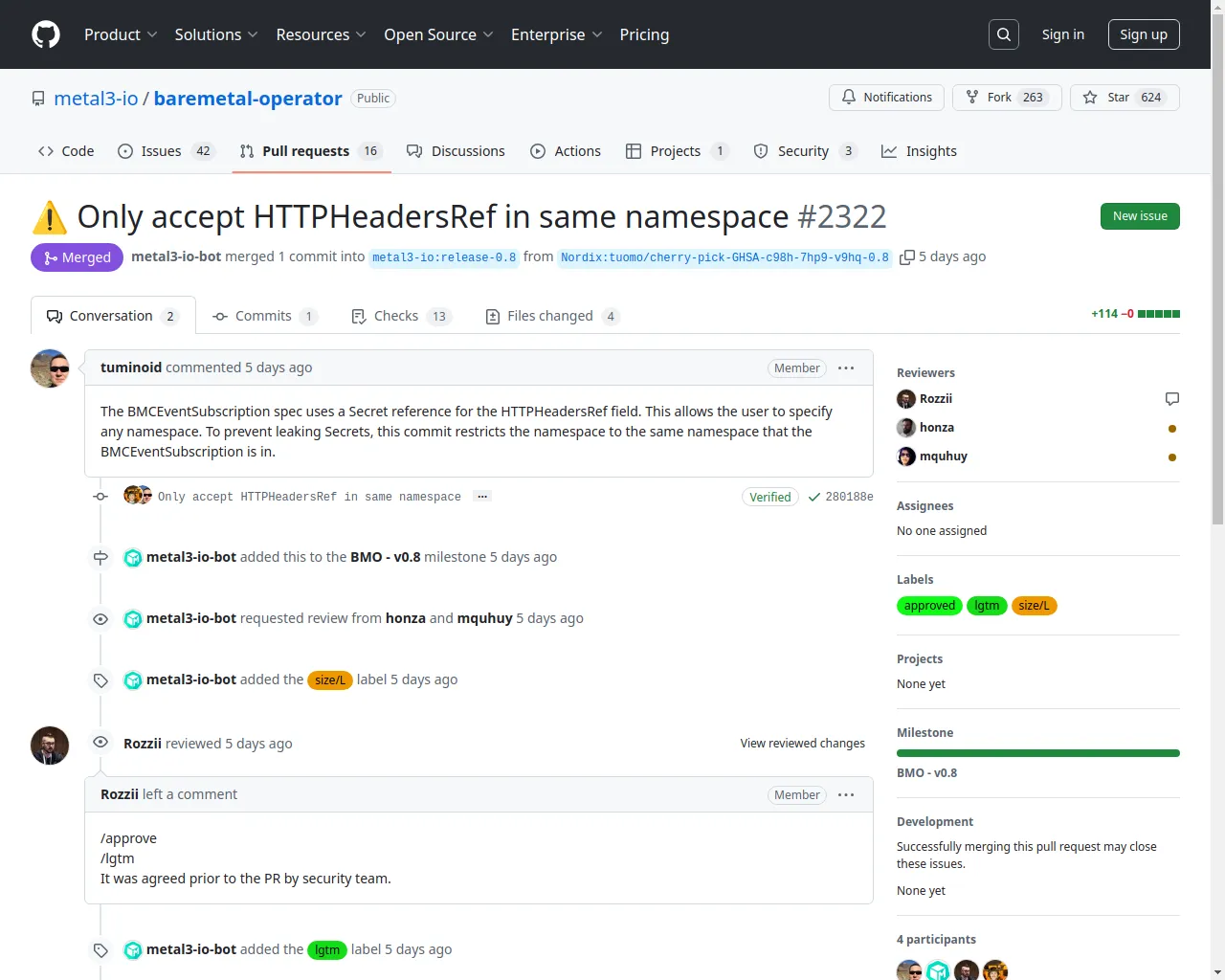Click second participant avatar
1225x980 pixels.
(938, 970)
